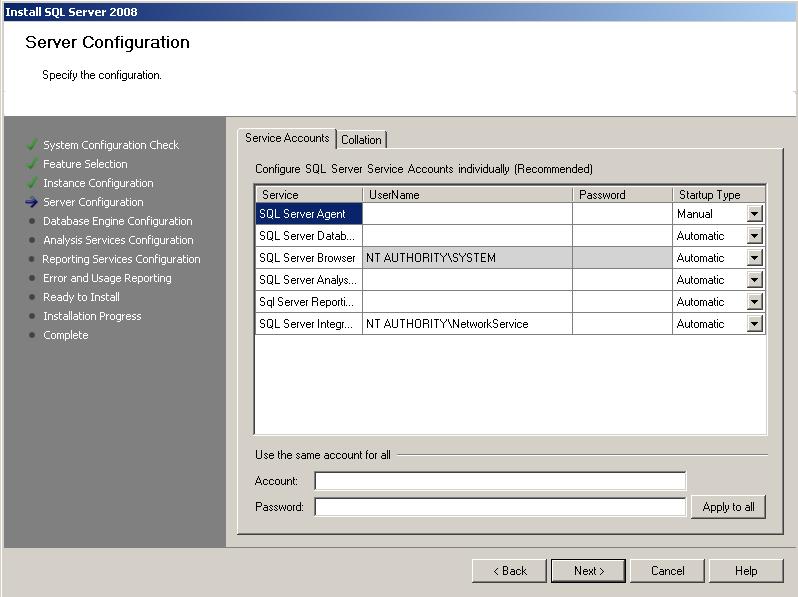The image size is (798, 597).
Task: Click System Configuration Check step label
Action: [x=111, y=145]
